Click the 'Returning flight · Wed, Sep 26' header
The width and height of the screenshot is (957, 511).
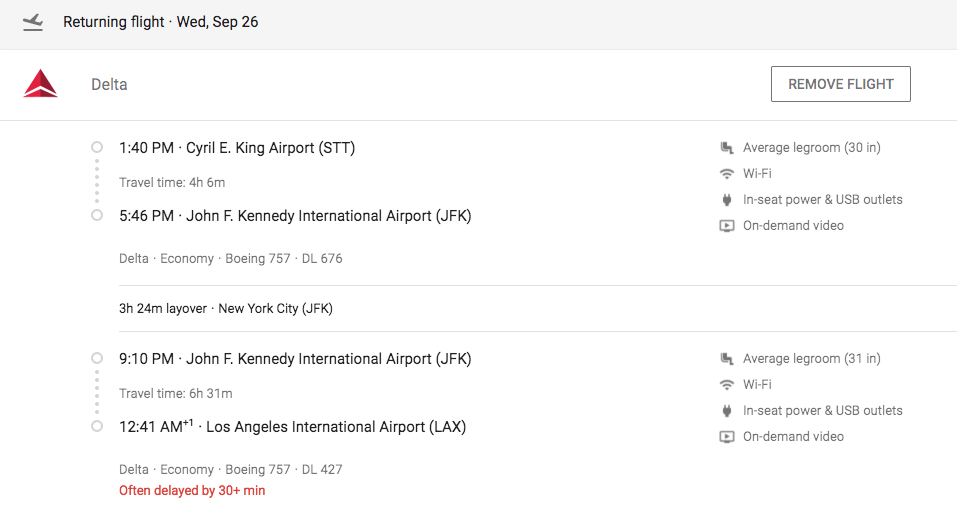point(161,22)
